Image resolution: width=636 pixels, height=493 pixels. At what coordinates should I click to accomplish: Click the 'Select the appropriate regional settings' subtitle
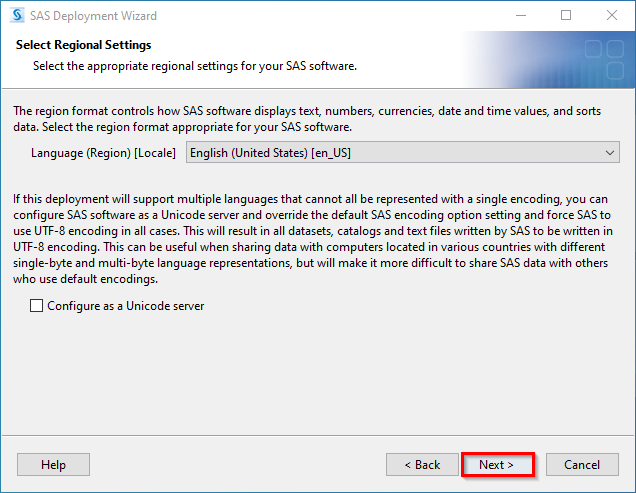pyautogui.click(x=195, y=66)
